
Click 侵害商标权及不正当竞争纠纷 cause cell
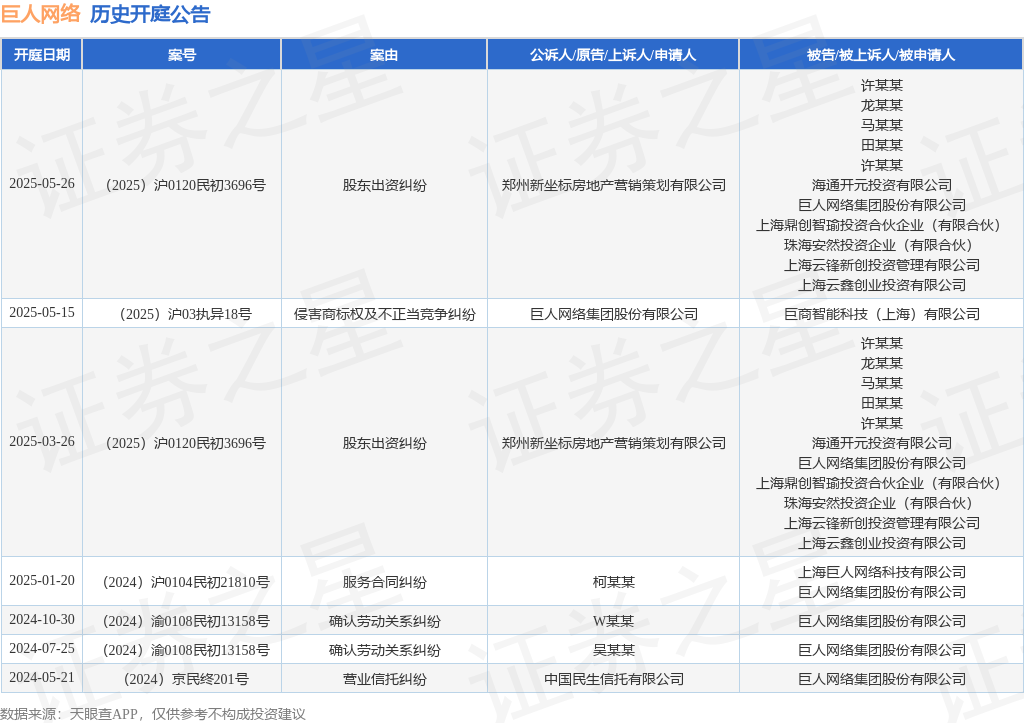tap(384, 314)
